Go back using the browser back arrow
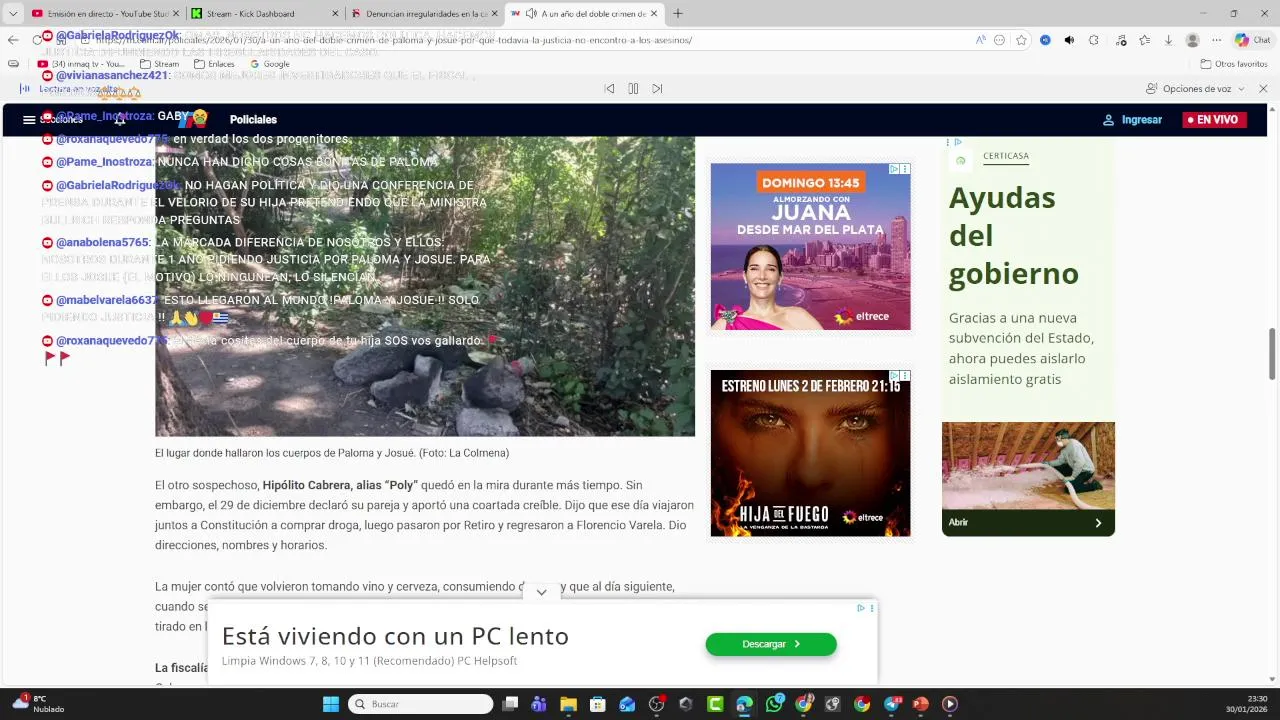 [x=13, y=40]
